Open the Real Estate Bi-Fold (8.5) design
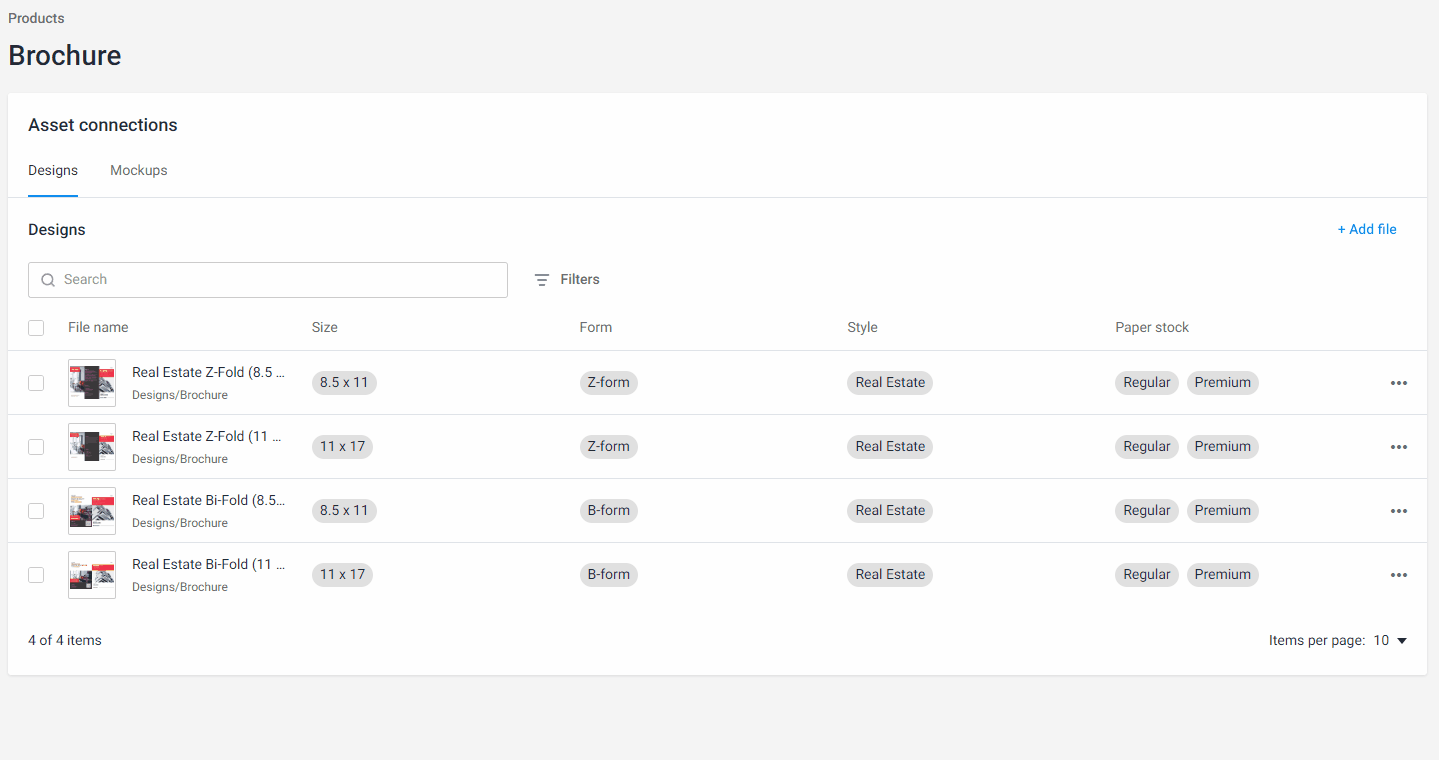Screen dimensions: 1439x760 pyautogui.click(x=207, y=500)
